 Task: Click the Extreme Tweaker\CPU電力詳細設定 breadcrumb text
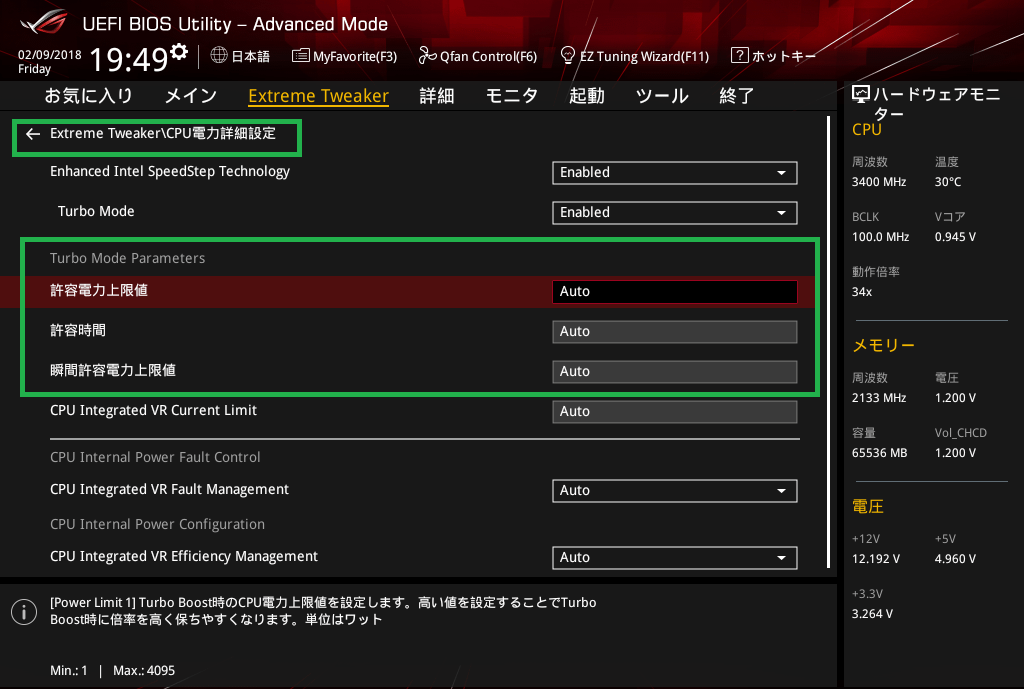click(163, 133)
